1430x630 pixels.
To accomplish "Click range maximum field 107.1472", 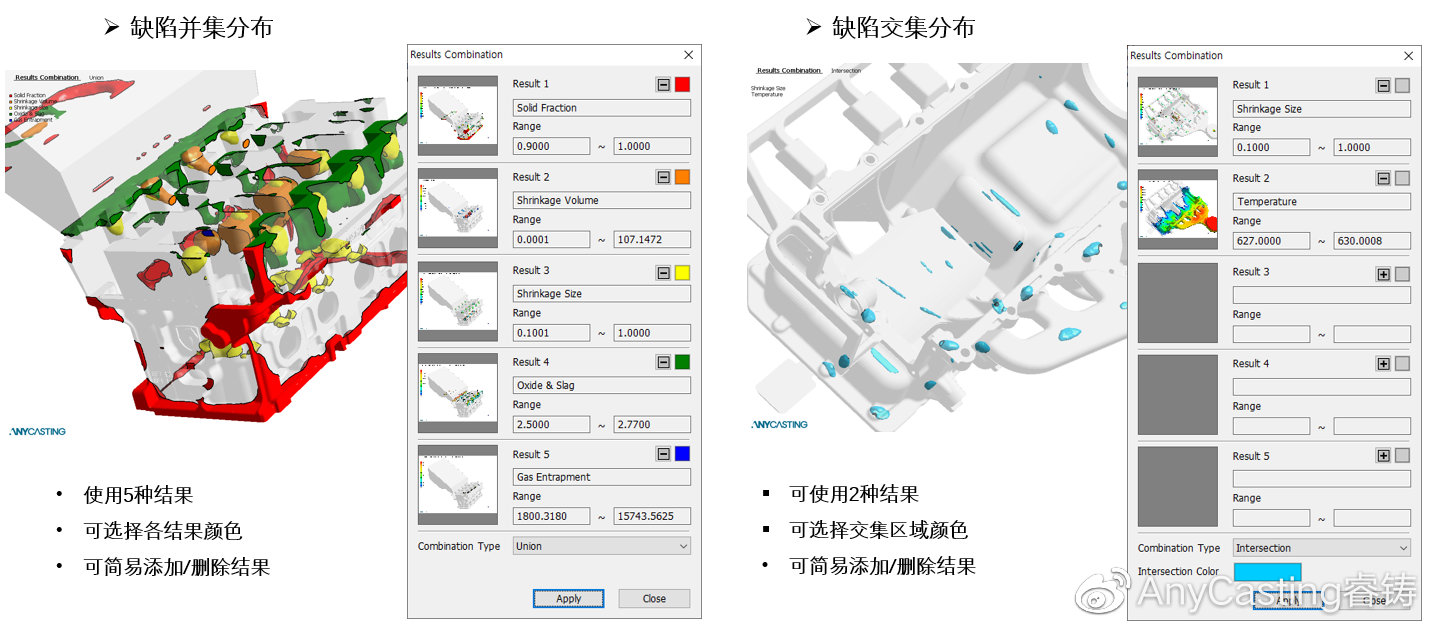I will coord(652,239).
